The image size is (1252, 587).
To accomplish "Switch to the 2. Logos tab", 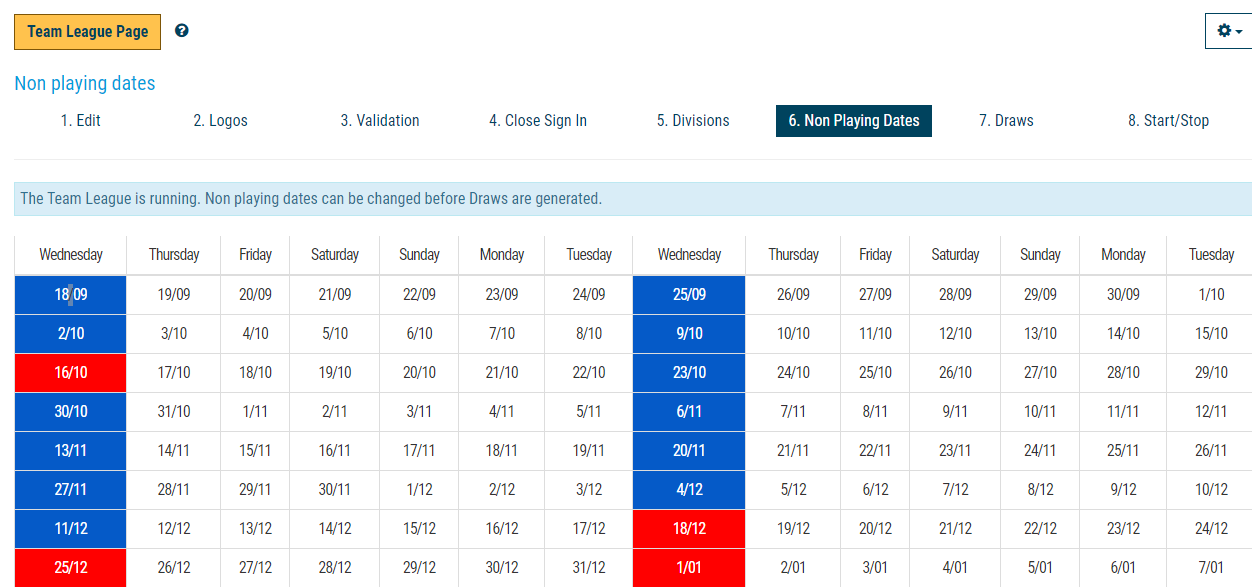I will (x=221, y=121).
